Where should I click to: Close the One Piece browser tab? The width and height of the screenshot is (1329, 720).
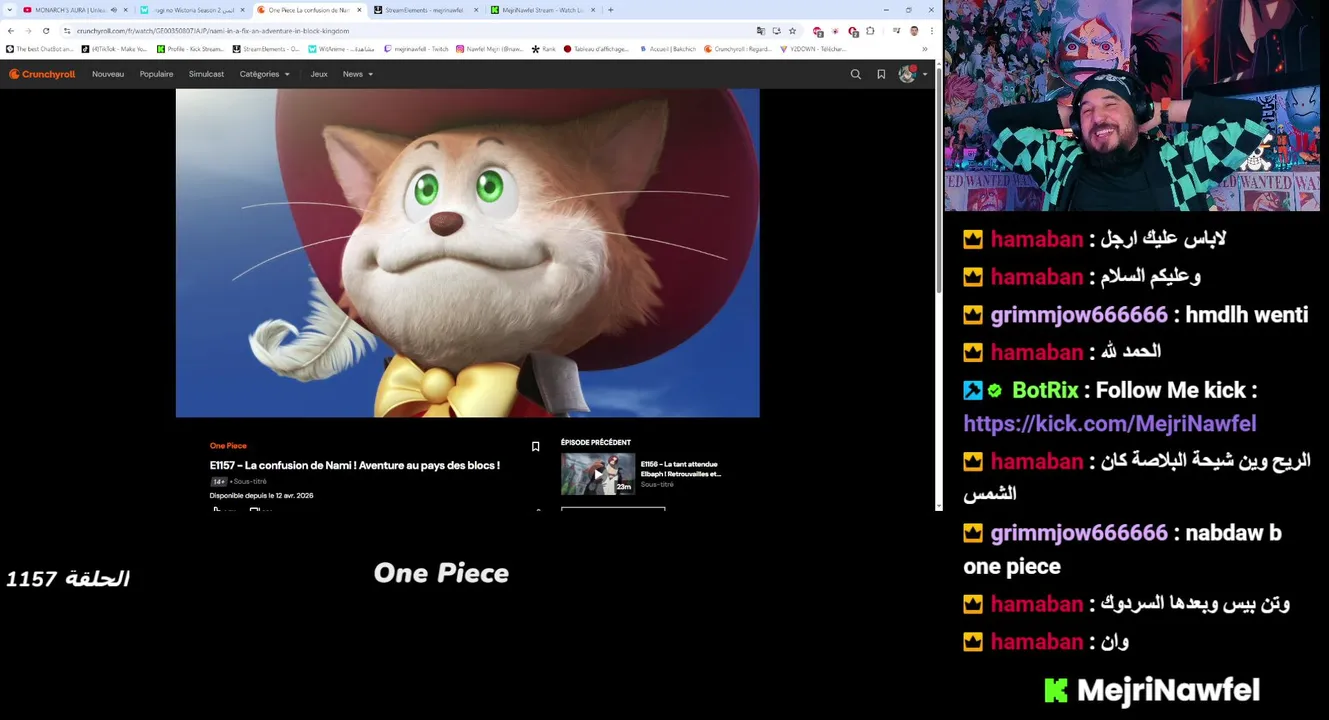[359, 10]
